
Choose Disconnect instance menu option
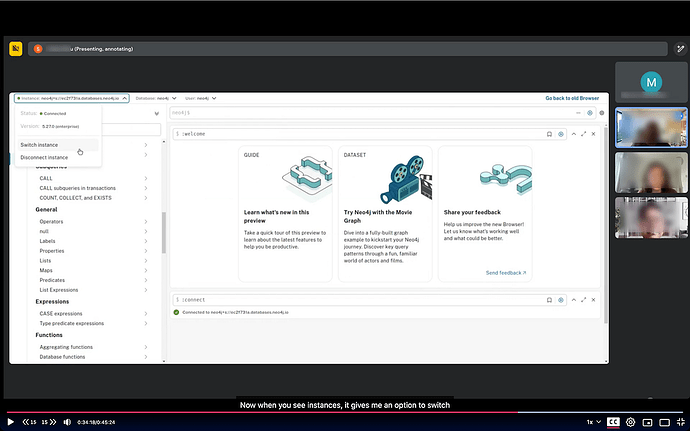coord(58,157)
